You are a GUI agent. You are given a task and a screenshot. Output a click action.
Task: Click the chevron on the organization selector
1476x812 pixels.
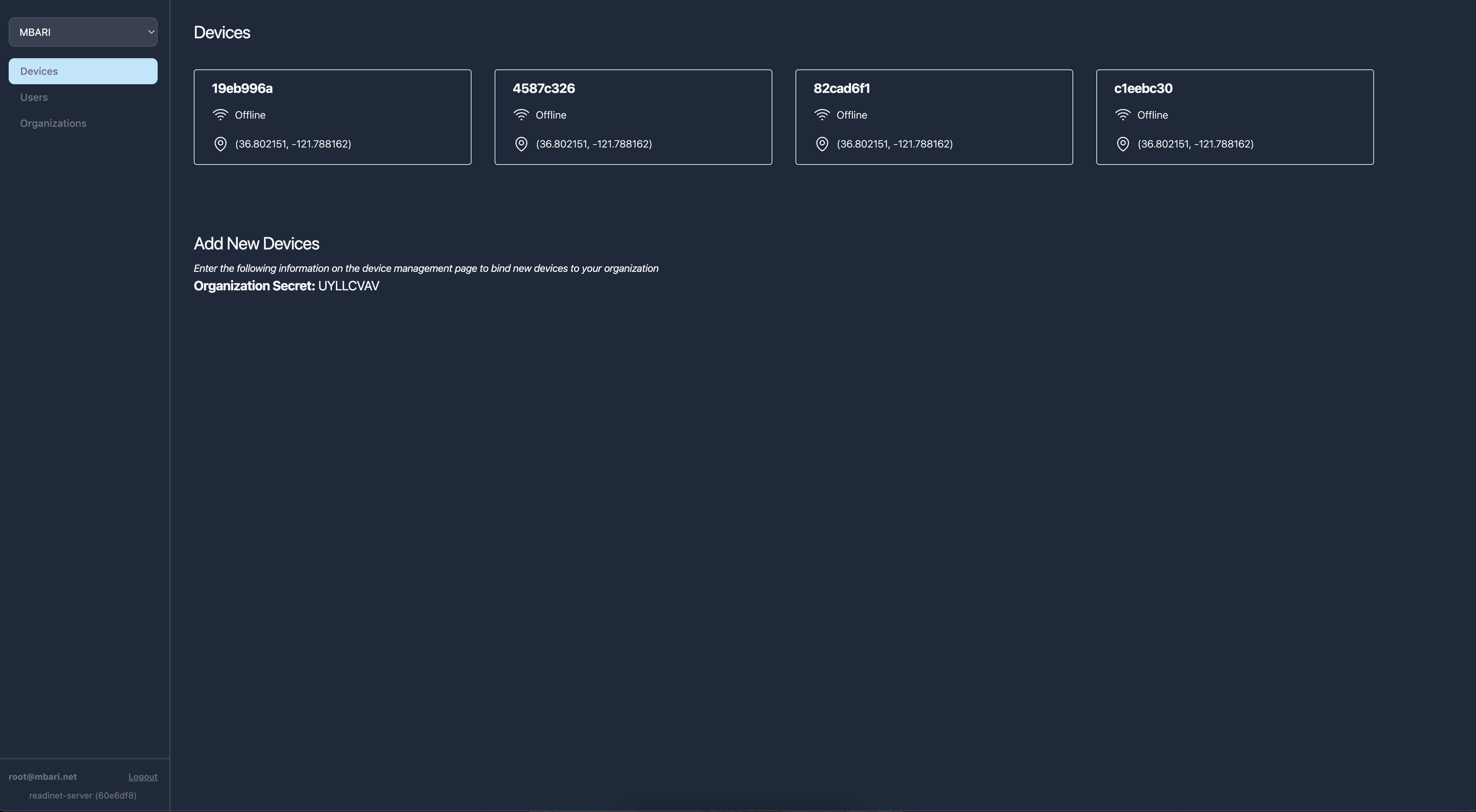coord(151,31)
